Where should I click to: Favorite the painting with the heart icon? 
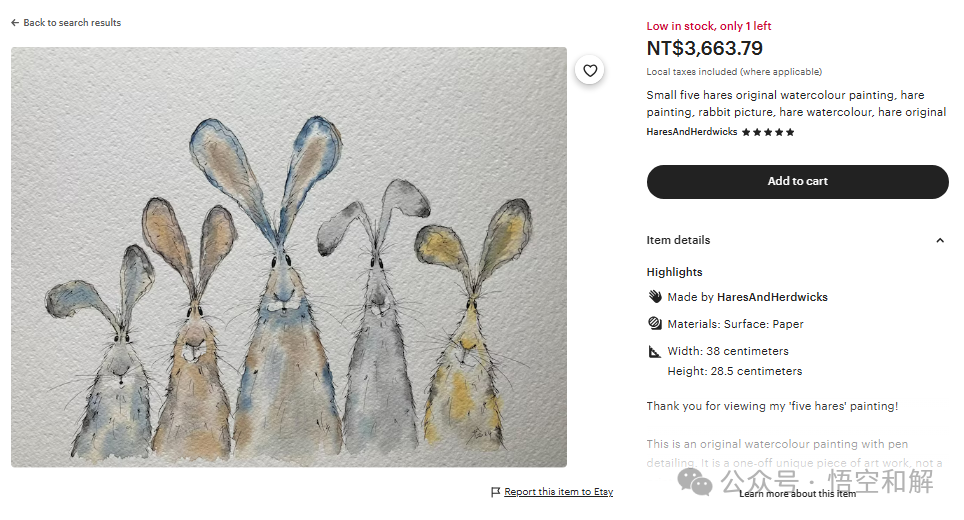coord(590,70)
